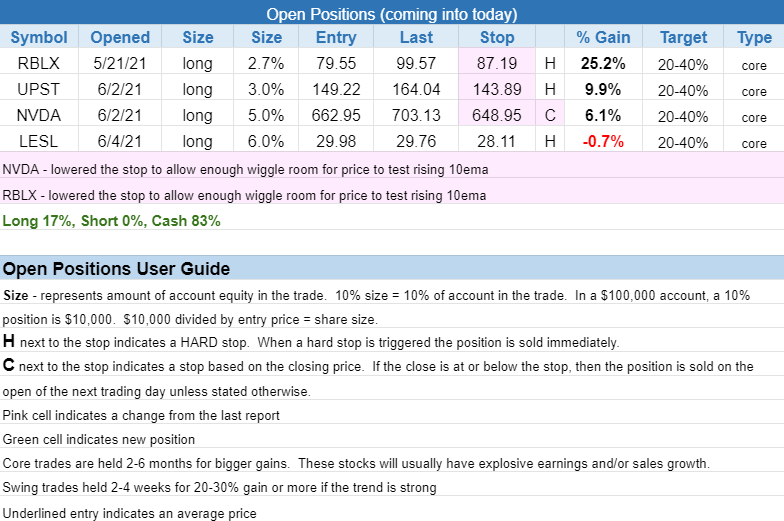Click the pink 87.19 stop cell

(497, 64)
